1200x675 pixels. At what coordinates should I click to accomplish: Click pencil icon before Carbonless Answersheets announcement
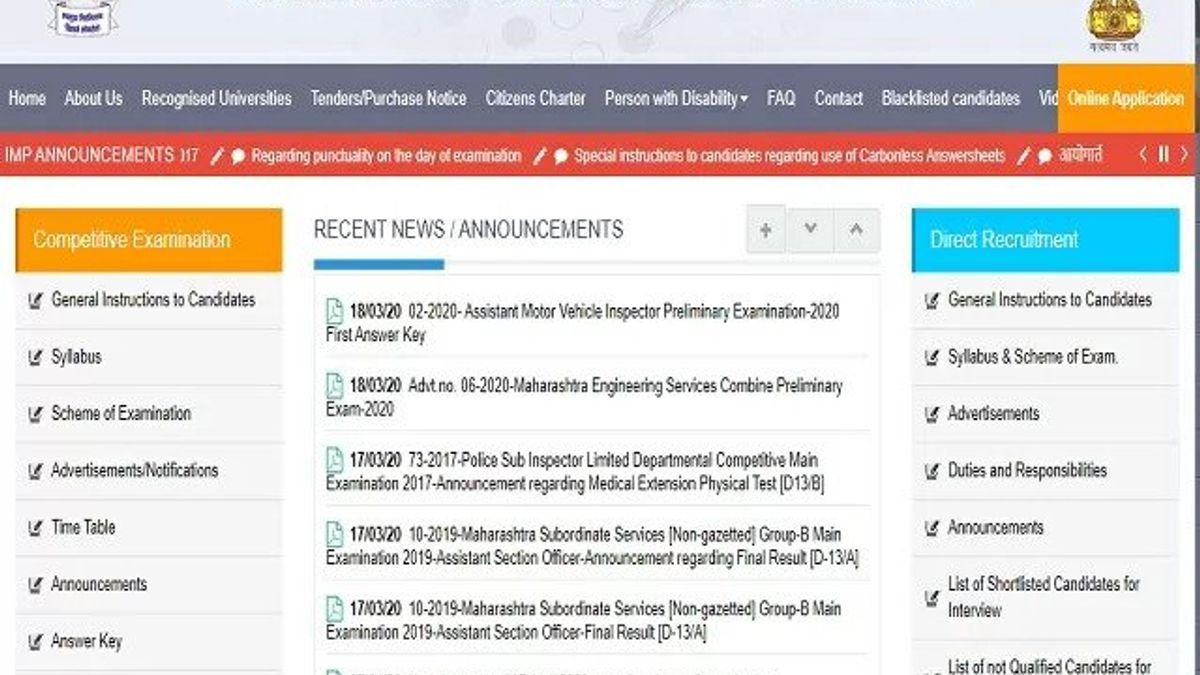point(539,156)
